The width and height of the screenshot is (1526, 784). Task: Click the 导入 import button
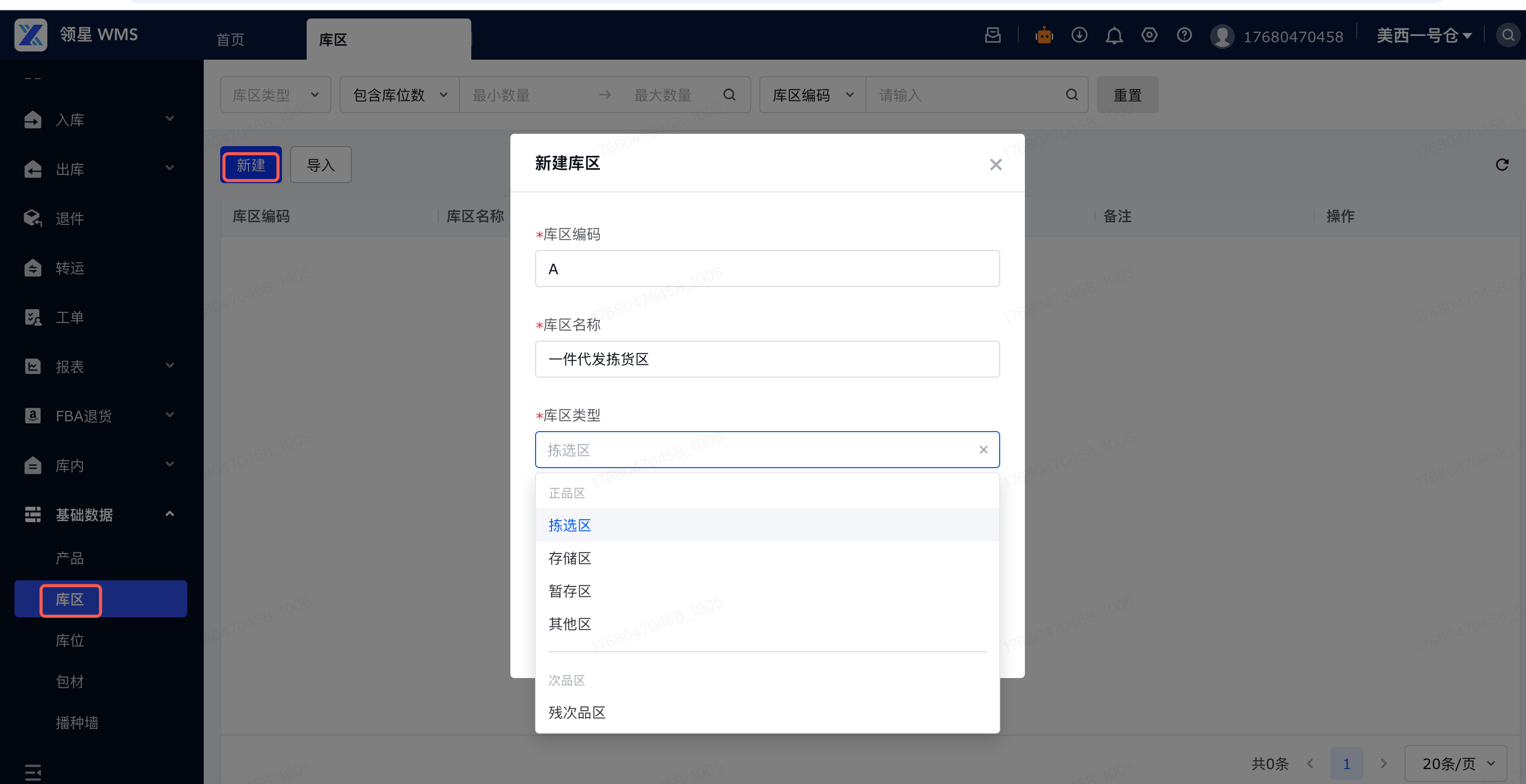pos(321,165)
